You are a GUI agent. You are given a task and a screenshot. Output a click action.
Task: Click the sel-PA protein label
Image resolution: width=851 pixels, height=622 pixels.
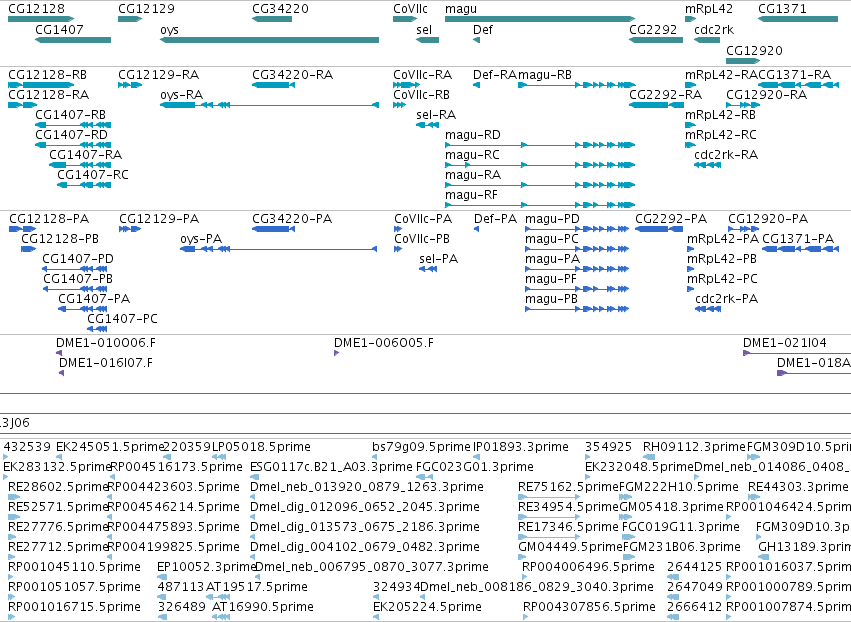click(439, 258)
